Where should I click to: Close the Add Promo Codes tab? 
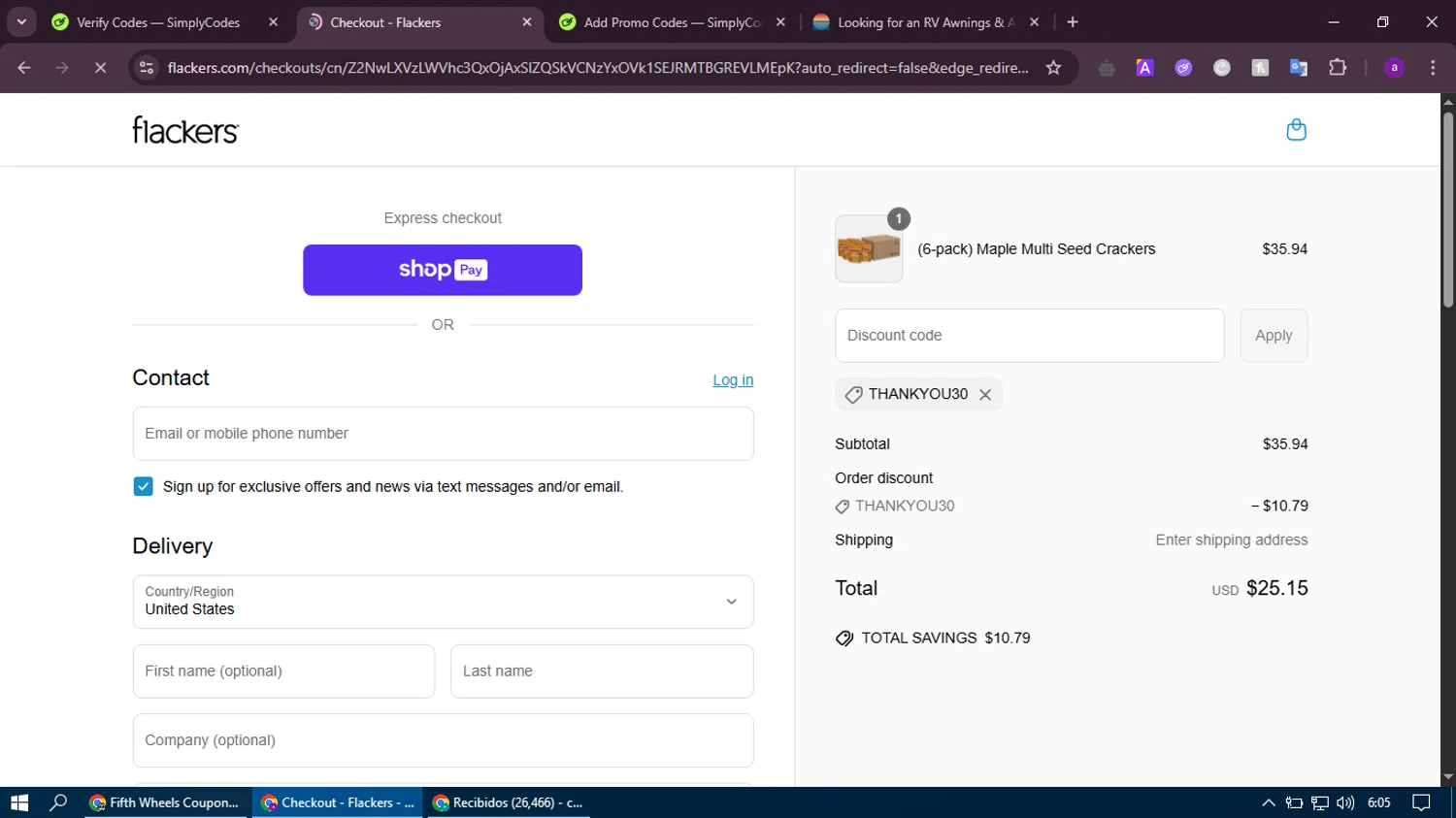pyautogui.click(x=780, y=22)
